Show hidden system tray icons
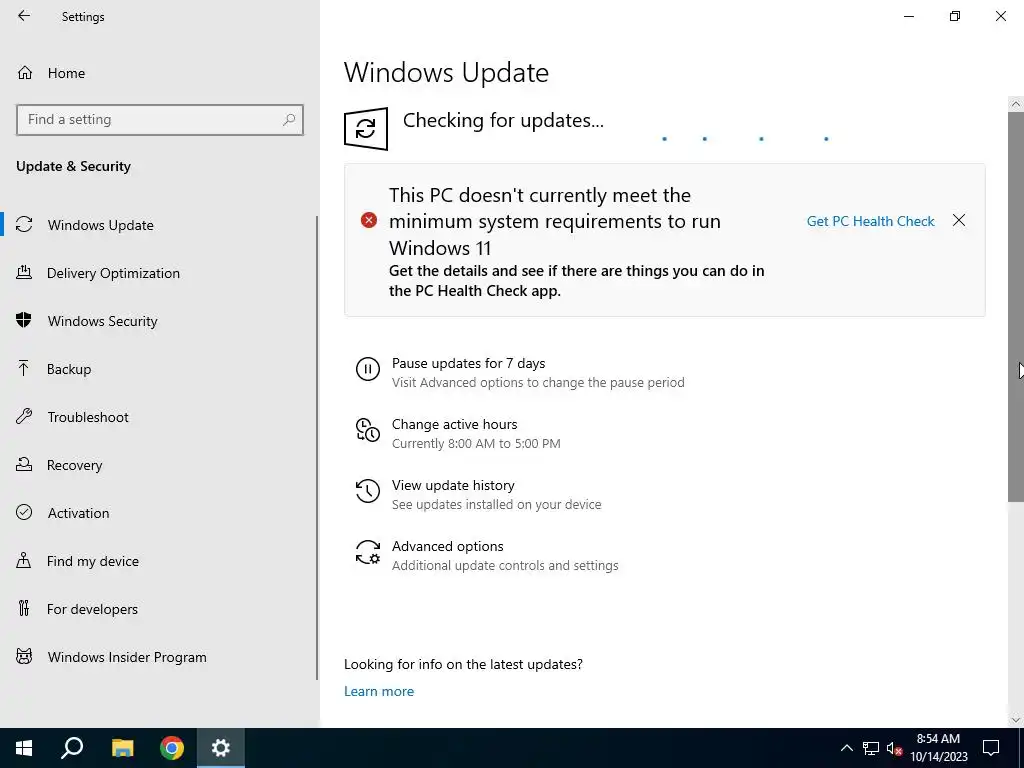Screen dimensions: 1024x768 (846, 748)
